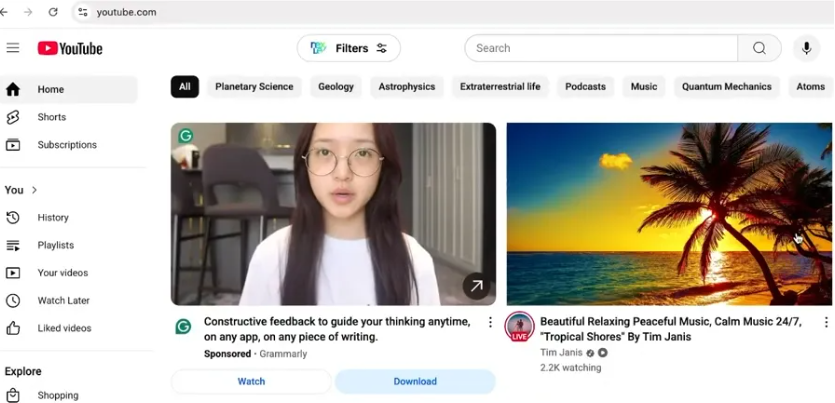Click the browser back arrow
The height and width of the screenshot is (403, 835).
pos(4,12)
